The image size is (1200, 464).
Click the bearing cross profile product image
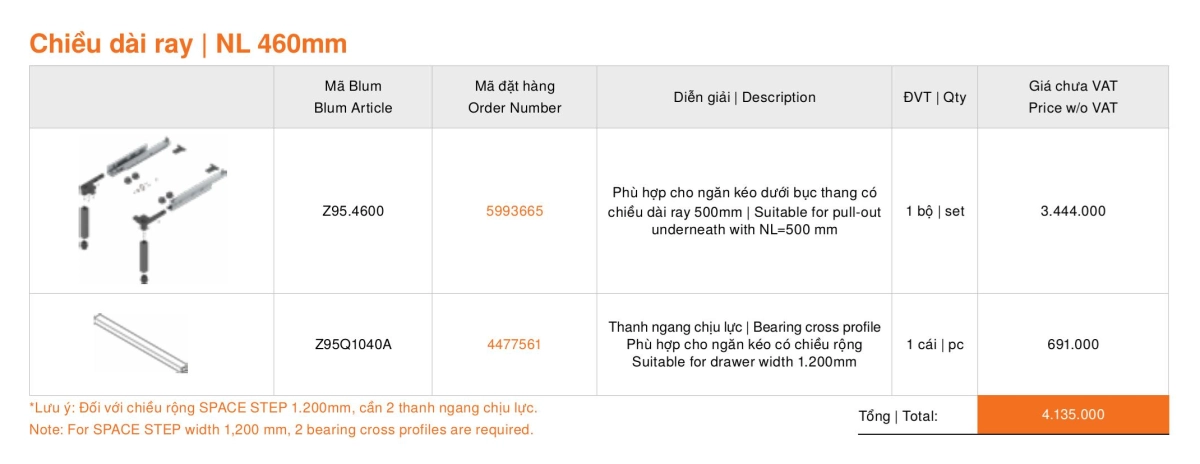tap(142, 341)
